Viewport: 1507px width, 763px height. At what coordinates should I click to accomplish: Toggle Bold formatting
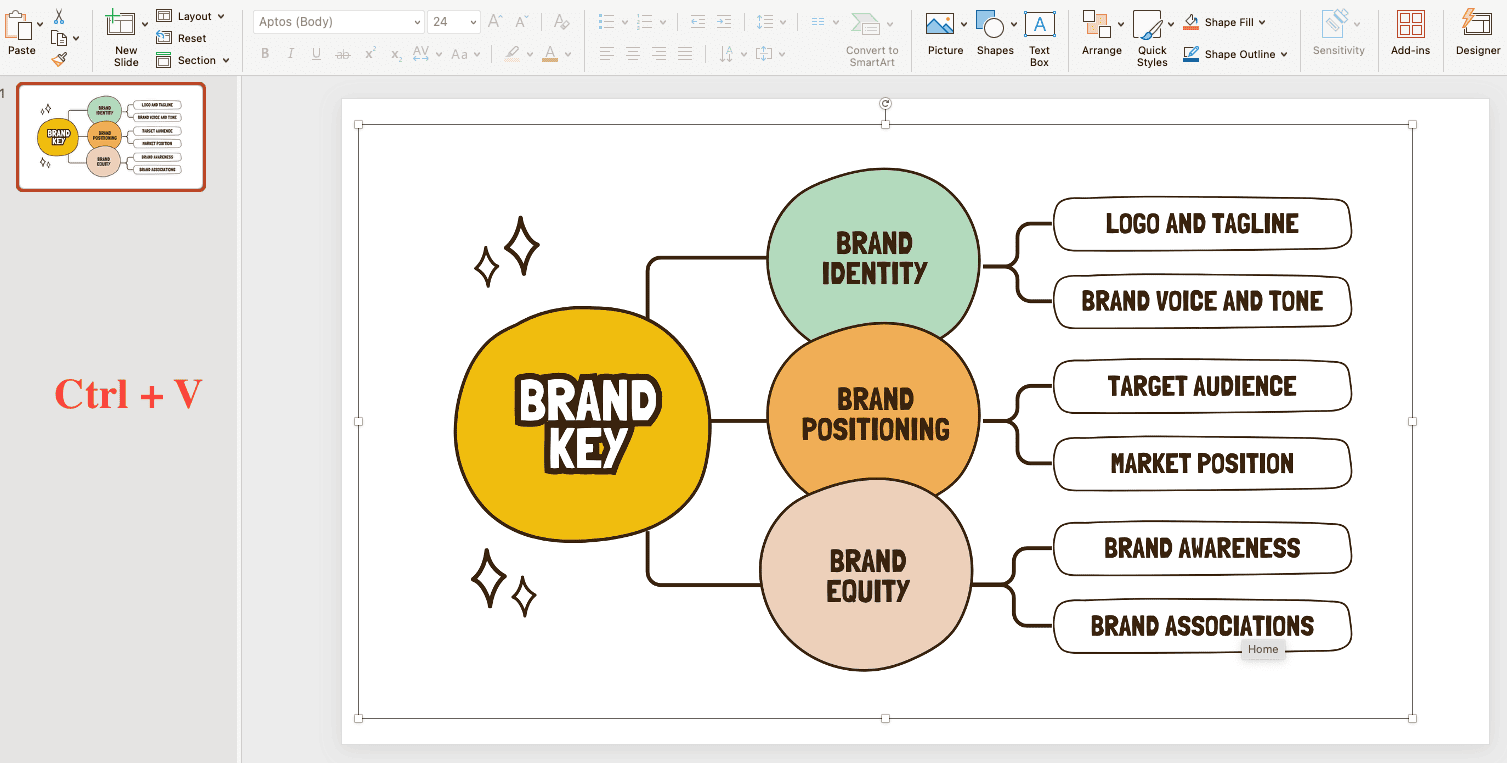pyautogui.click(x=265, y=54)
